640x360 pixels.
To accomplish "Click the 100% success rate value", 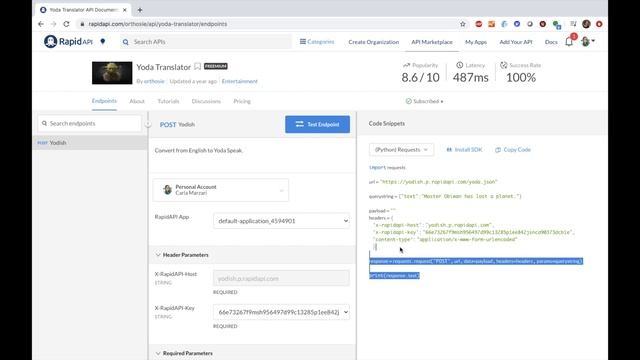I will (x=521, y=77).
